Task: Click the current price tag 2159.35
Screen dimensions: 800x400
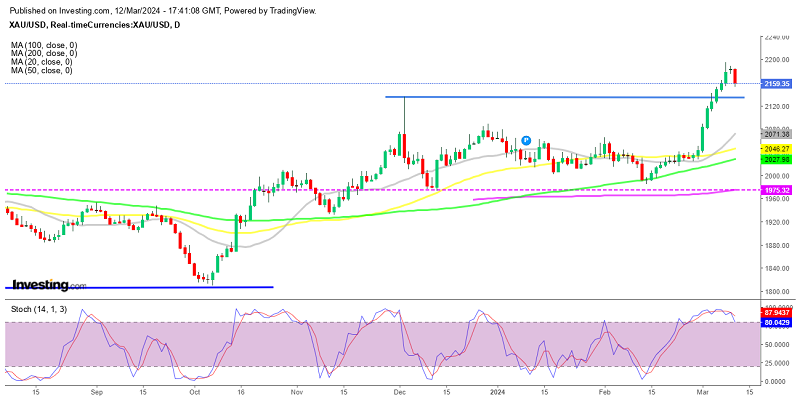Action: tap(776, 84)
